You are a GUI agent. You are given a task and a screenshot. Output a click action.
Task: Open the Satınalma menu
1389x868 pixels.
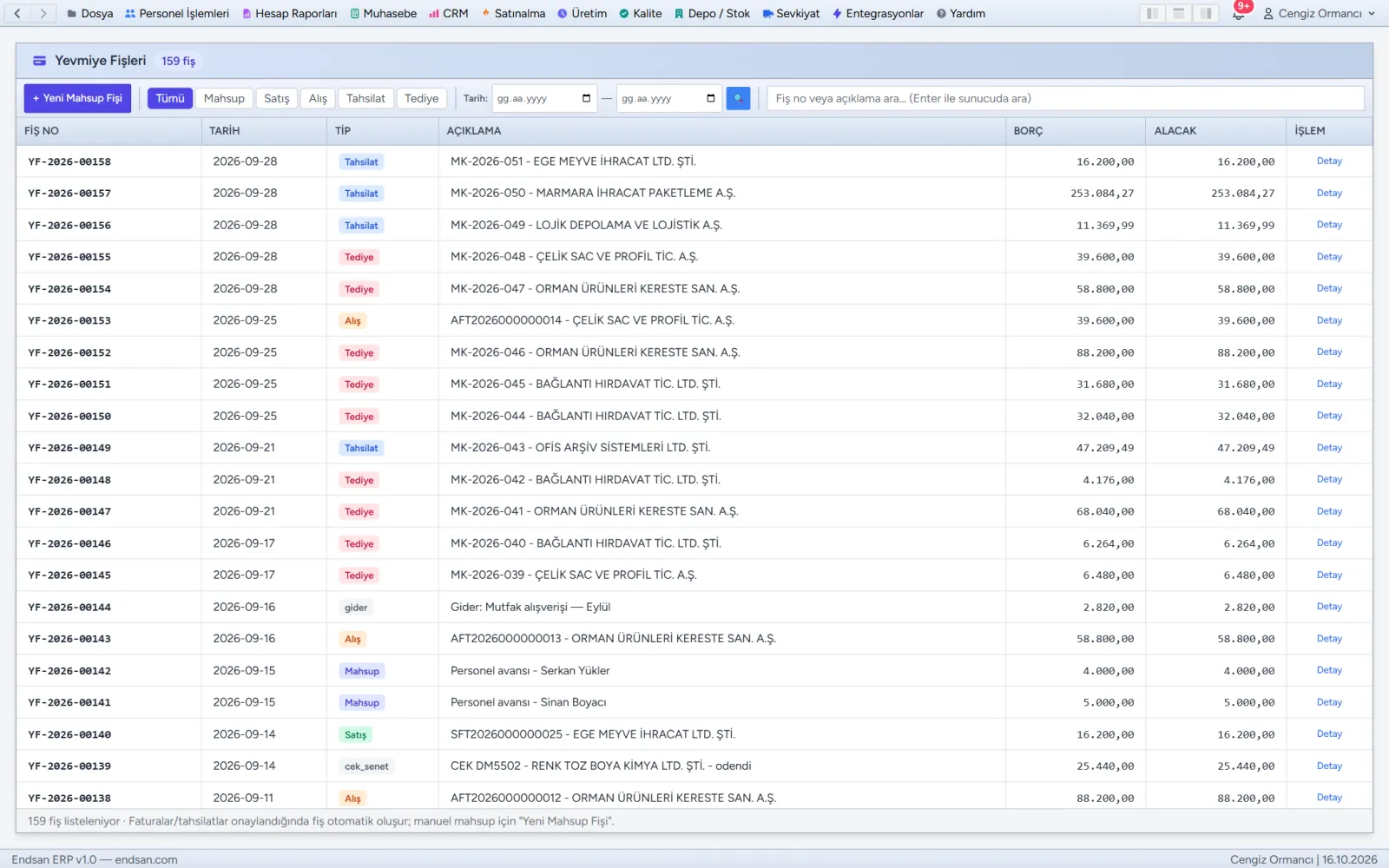513,13
